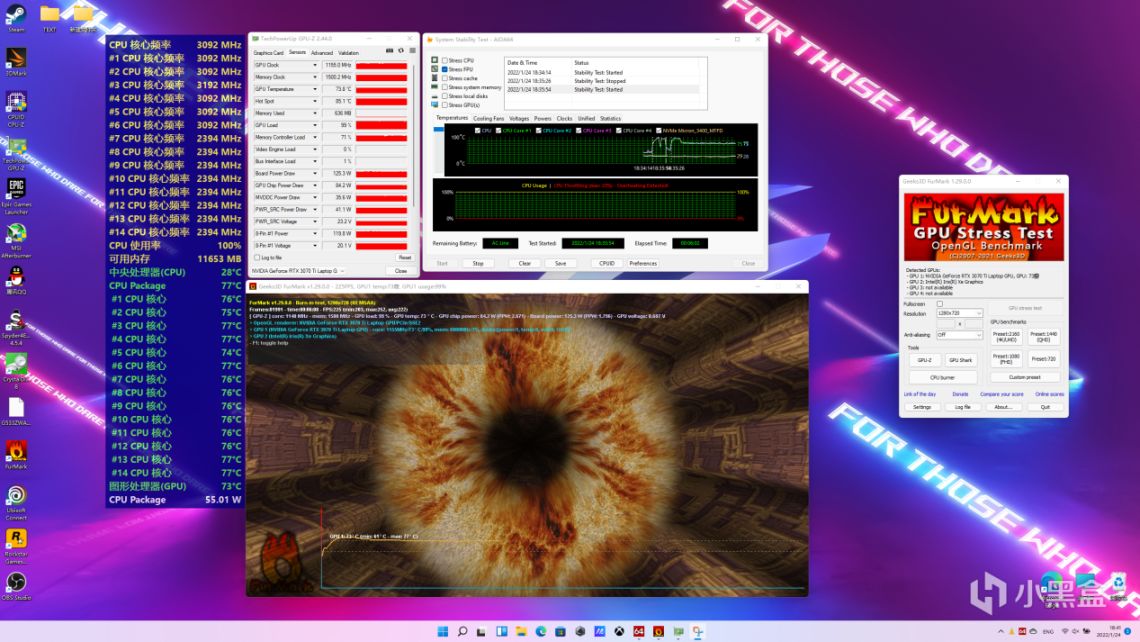
Task: Click GPU-Z screenshot camera icon
Action: (389, 51)
